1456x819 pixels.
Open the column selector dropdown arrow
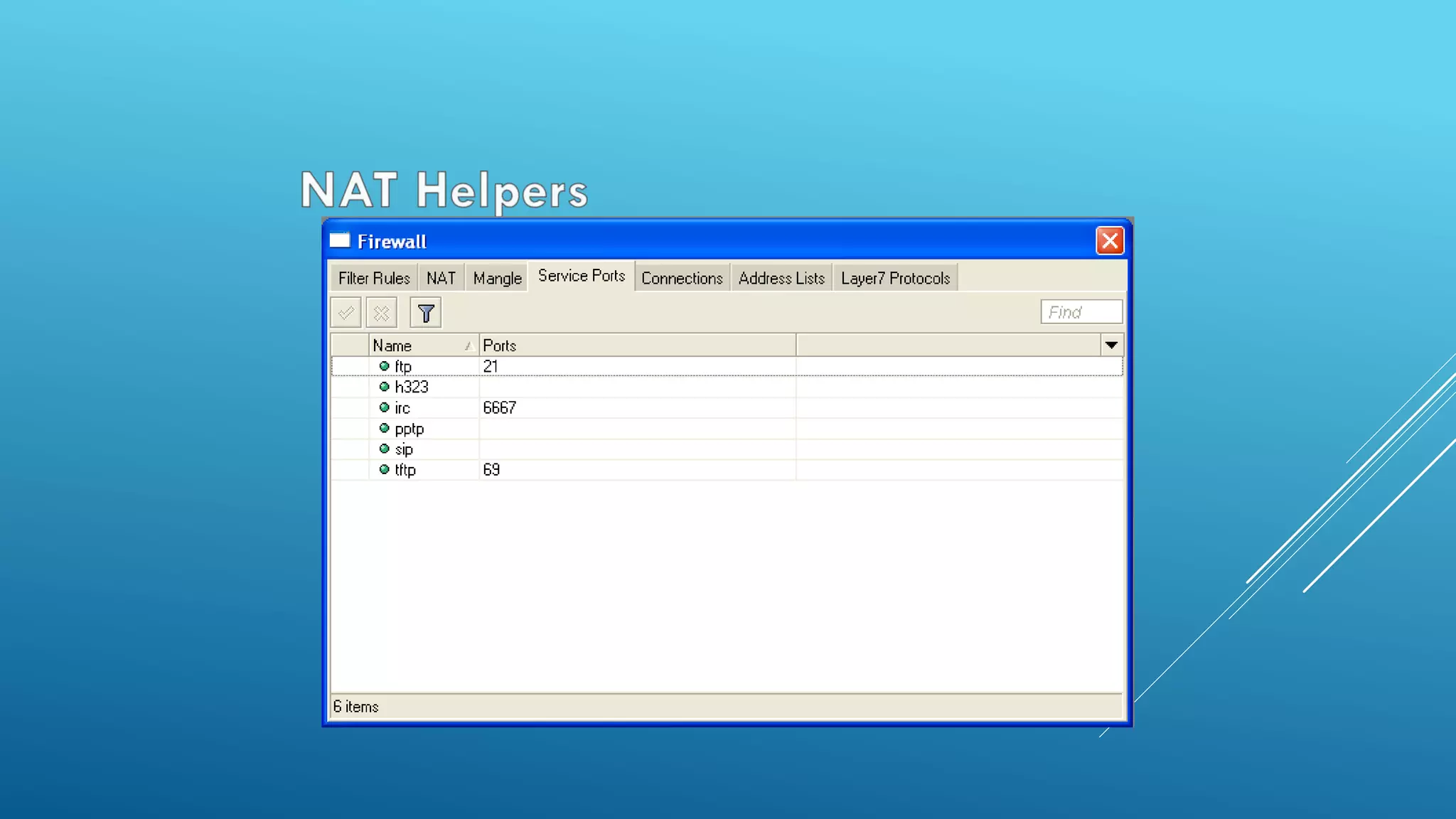(1111, 346)
